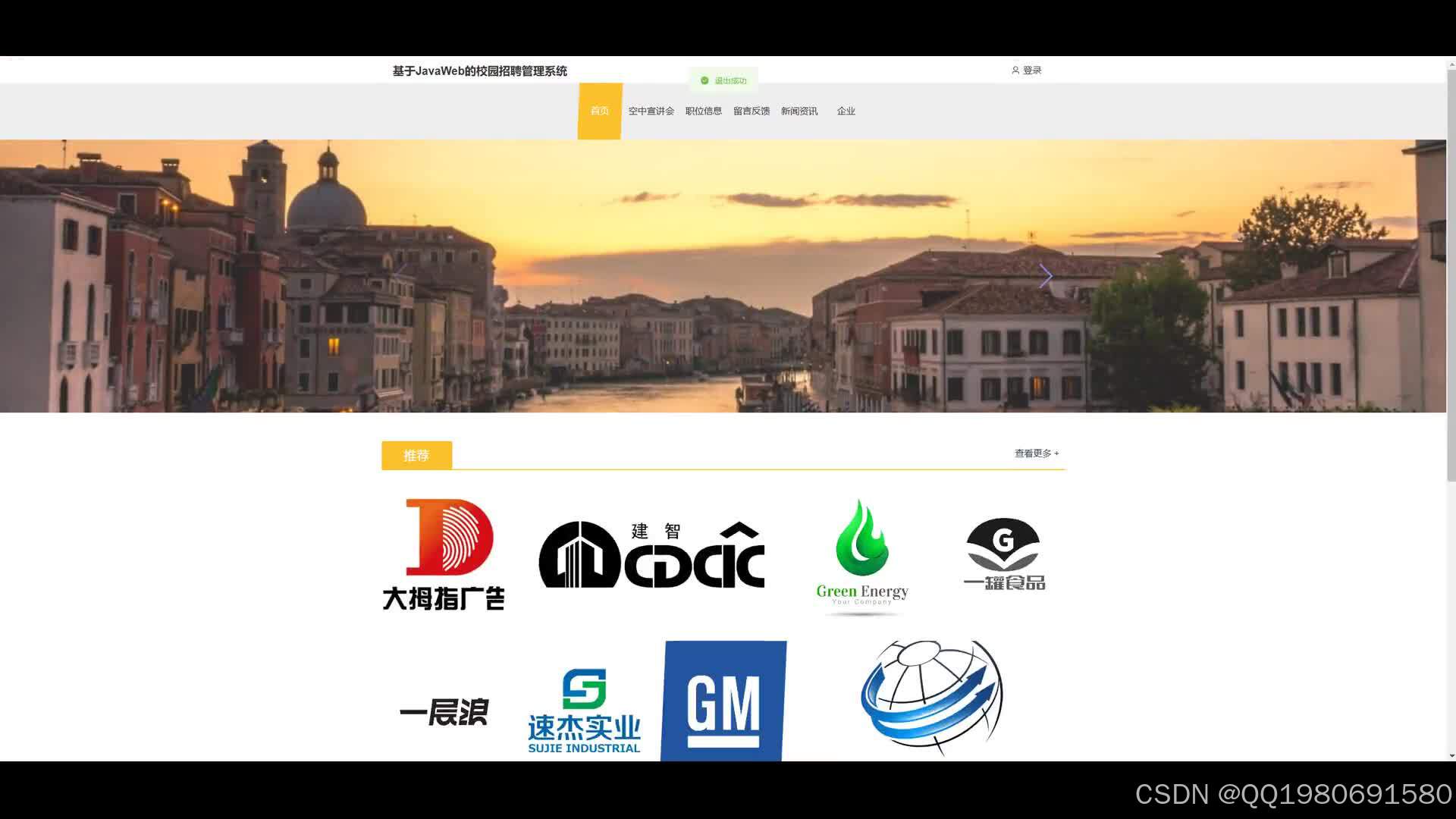Click the green checkmark in 退出成功 toast
The image size is (1456, 819).
(x=704, y=80)
